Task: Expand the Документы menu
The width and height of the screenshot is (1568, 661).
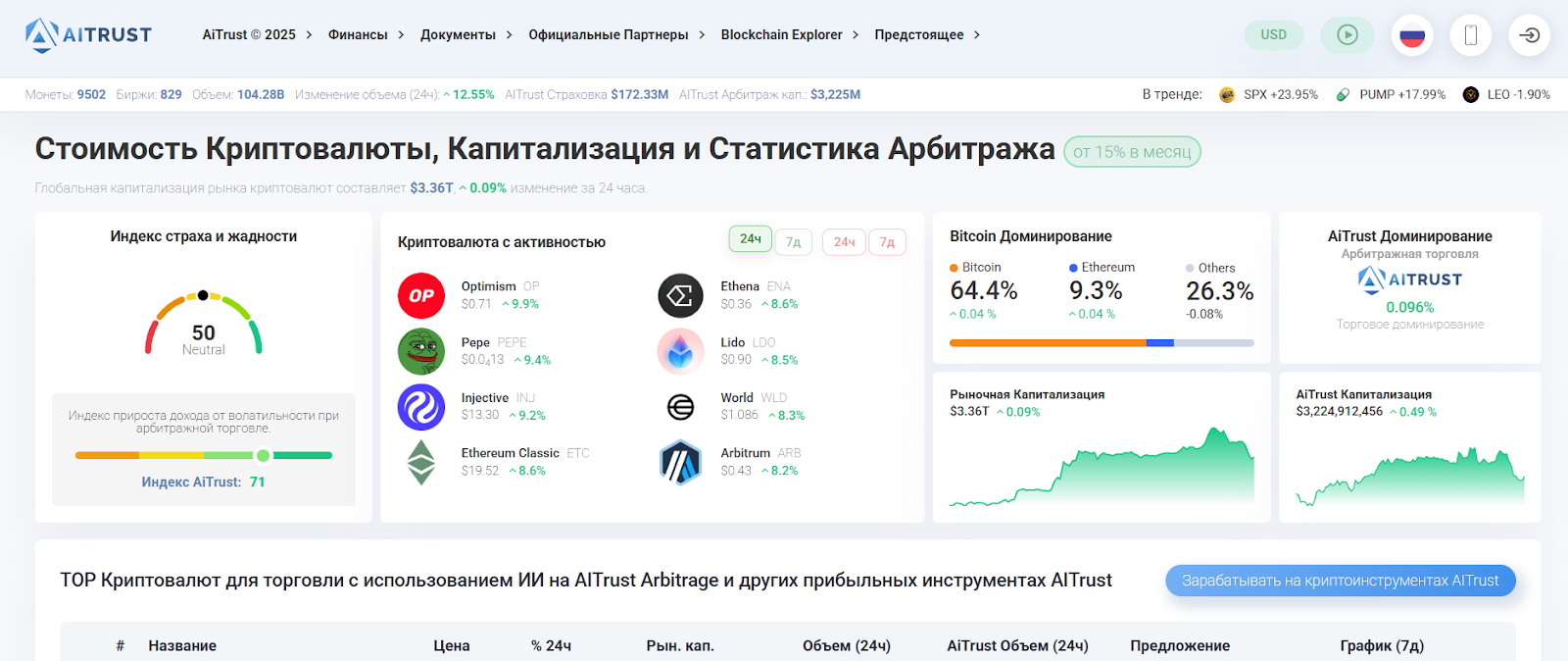Action: click(466, 35)
